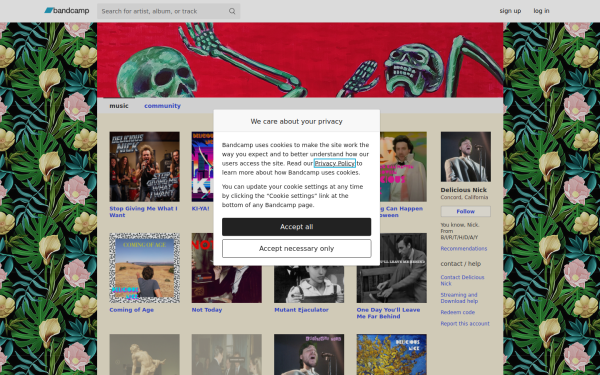Accept all cookies
The width and height of the screenshot is (600, 375).
point(297,227)
